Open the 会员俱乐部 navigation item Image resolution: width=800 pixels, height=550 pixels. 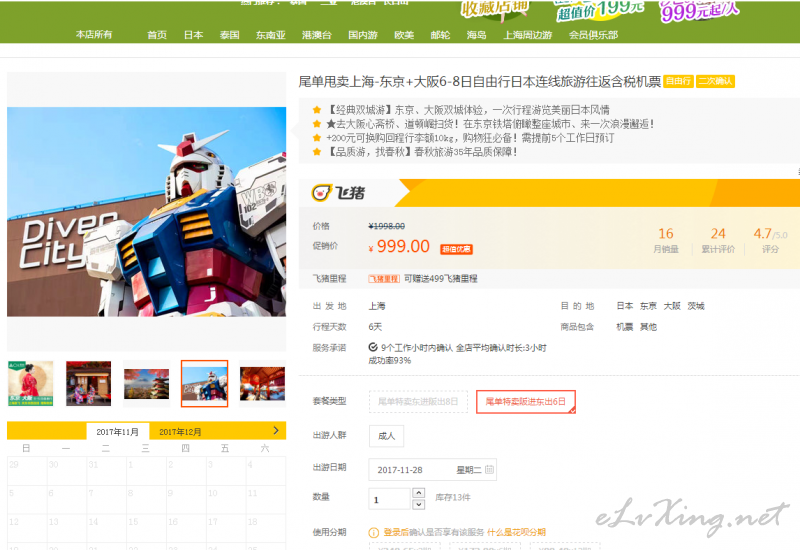click(x=593, y=35)
